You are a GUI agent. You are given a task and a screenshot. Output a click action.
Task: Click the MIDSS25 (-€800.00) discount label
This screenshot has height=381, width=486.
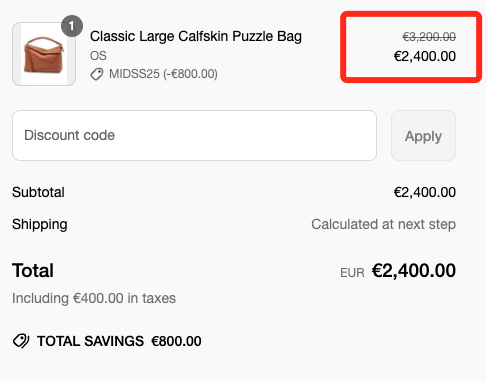[x=163, y=74]
